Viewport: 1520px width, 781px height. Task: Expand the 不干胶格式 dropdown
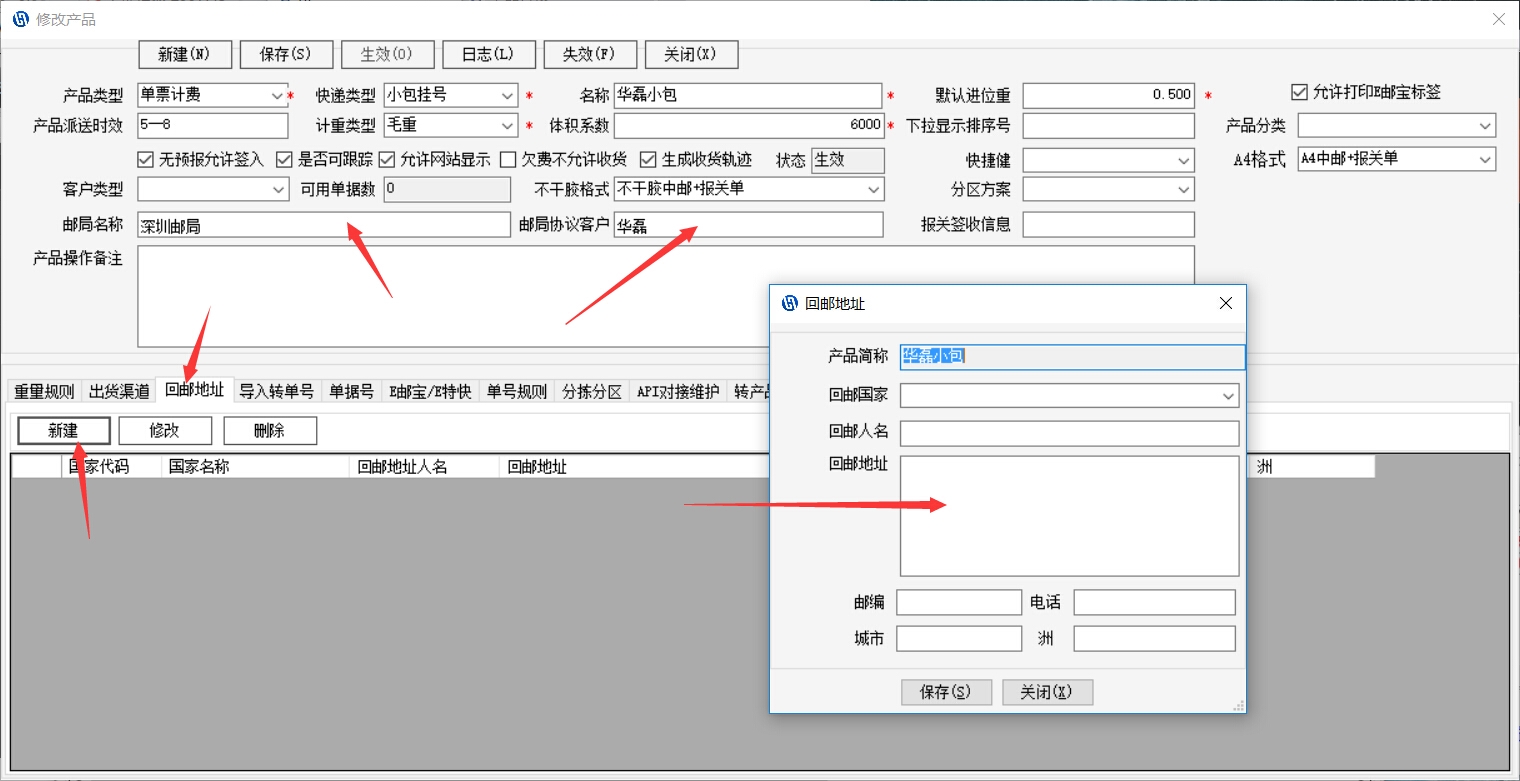coord(873,189)
